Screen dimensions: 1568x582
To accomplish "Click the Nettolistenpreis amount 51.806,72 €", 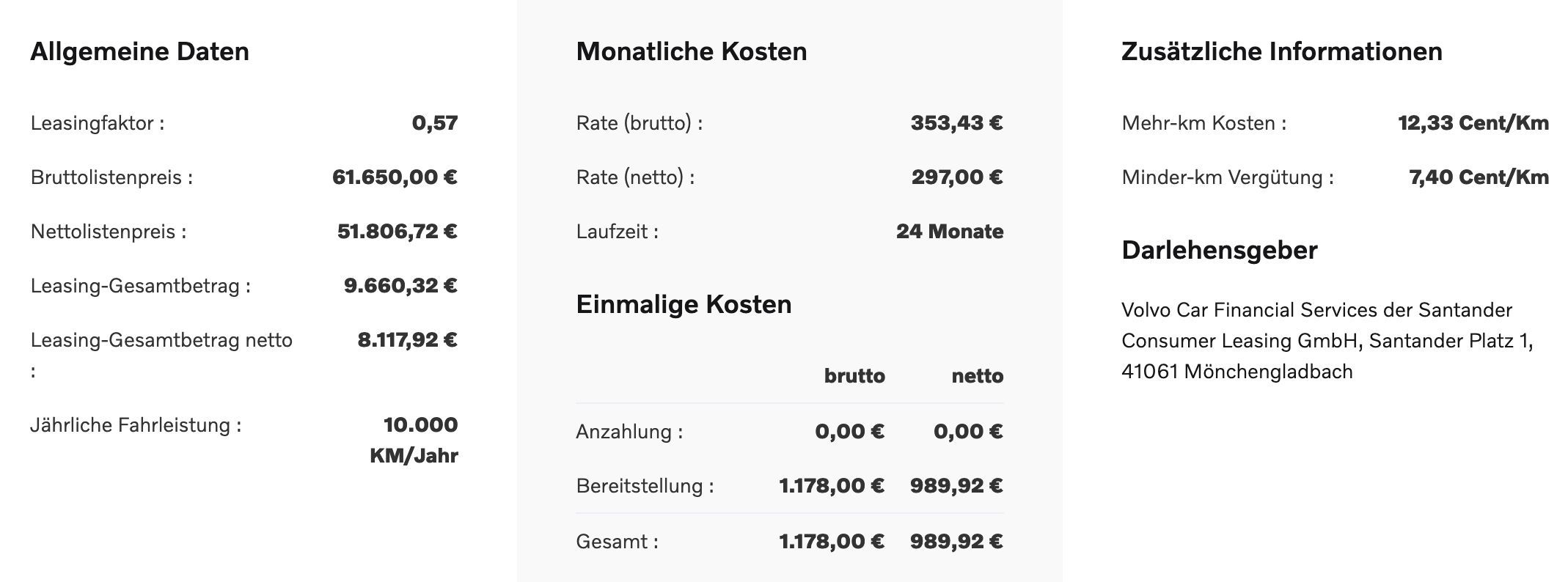I will pos(397,232).
